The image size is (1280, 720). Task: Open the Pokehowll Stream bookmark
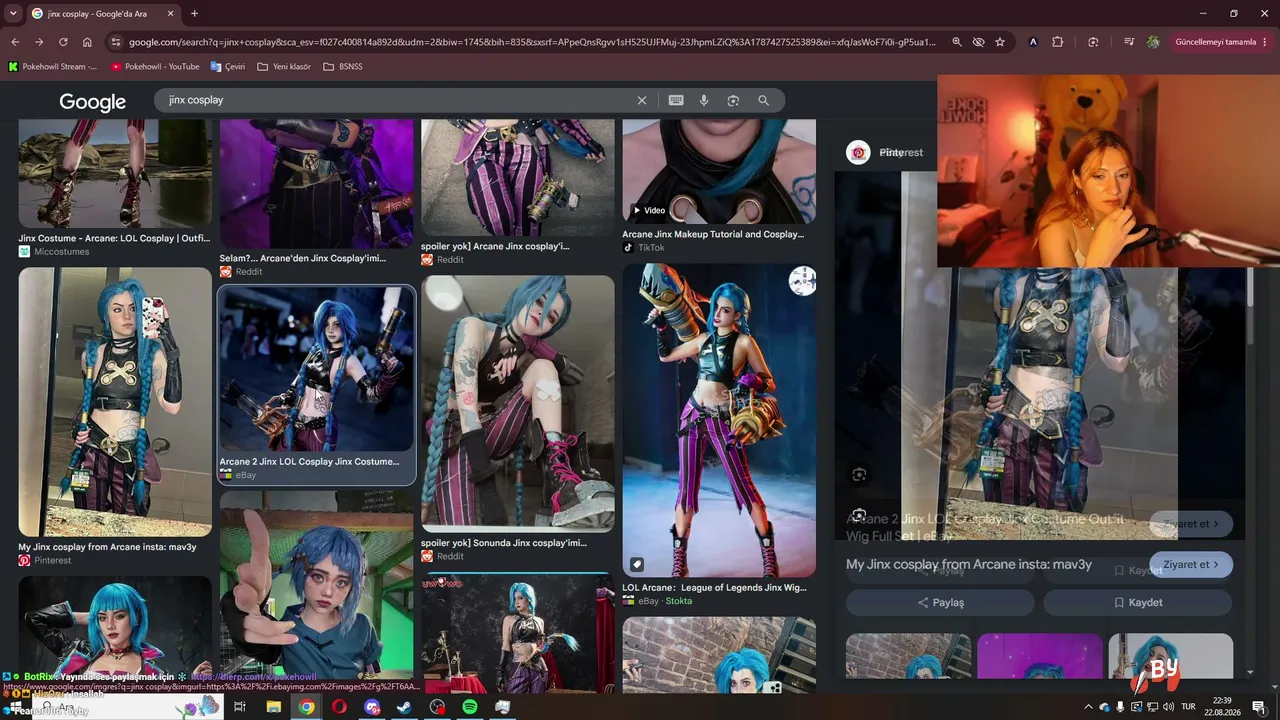pos(53,67)
